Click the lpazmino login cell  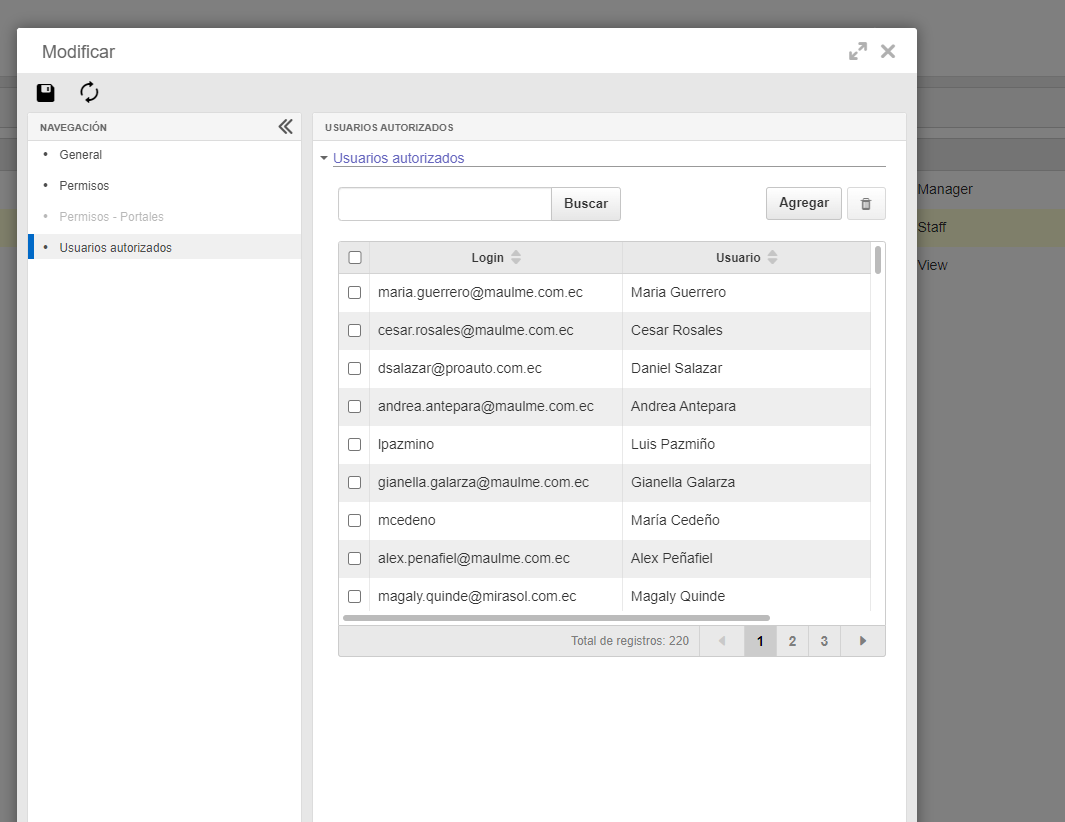(496, 444)
